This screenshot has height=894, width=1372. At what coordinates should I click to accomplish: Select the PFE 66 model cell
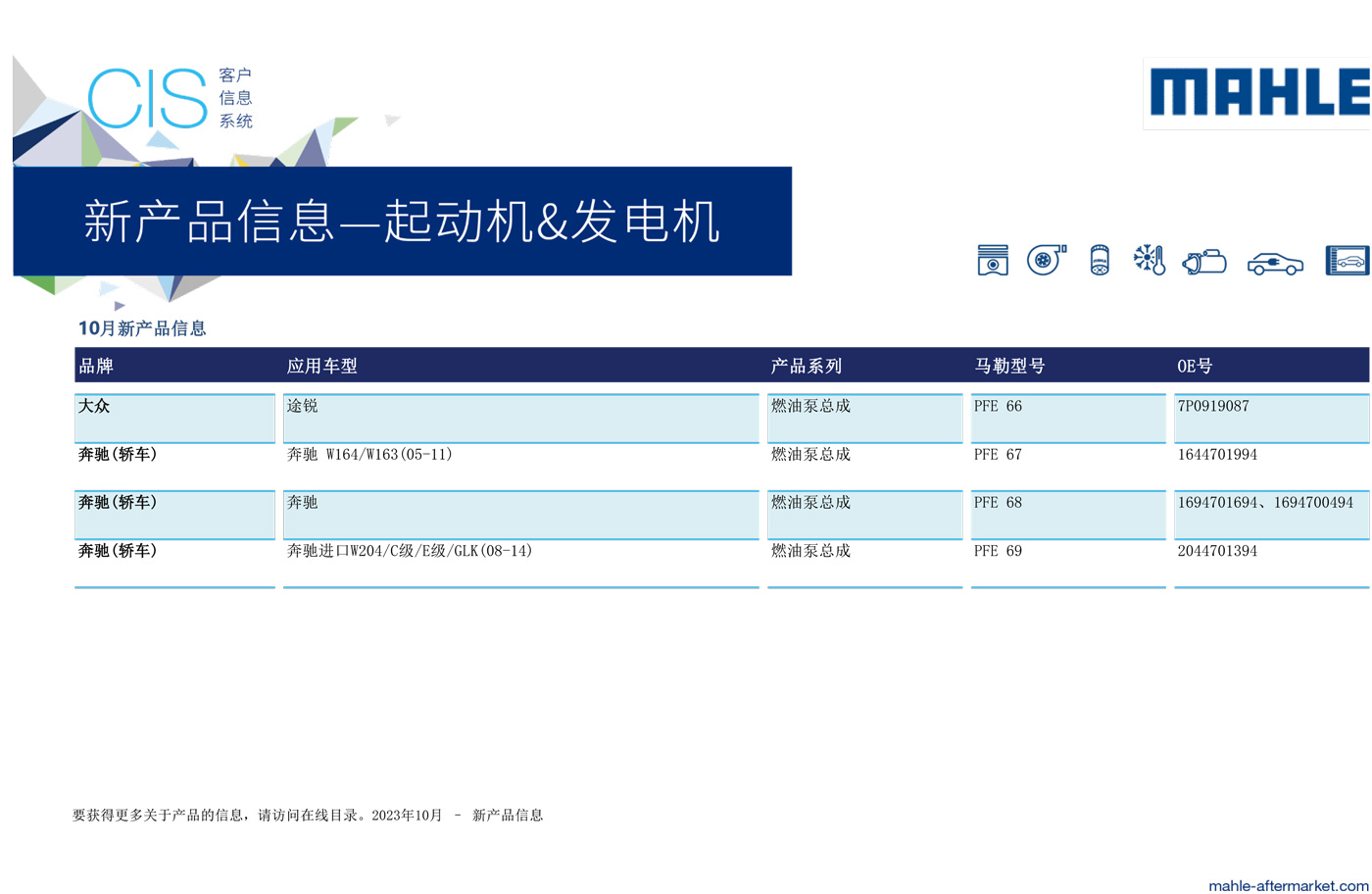pos(1068,419)
